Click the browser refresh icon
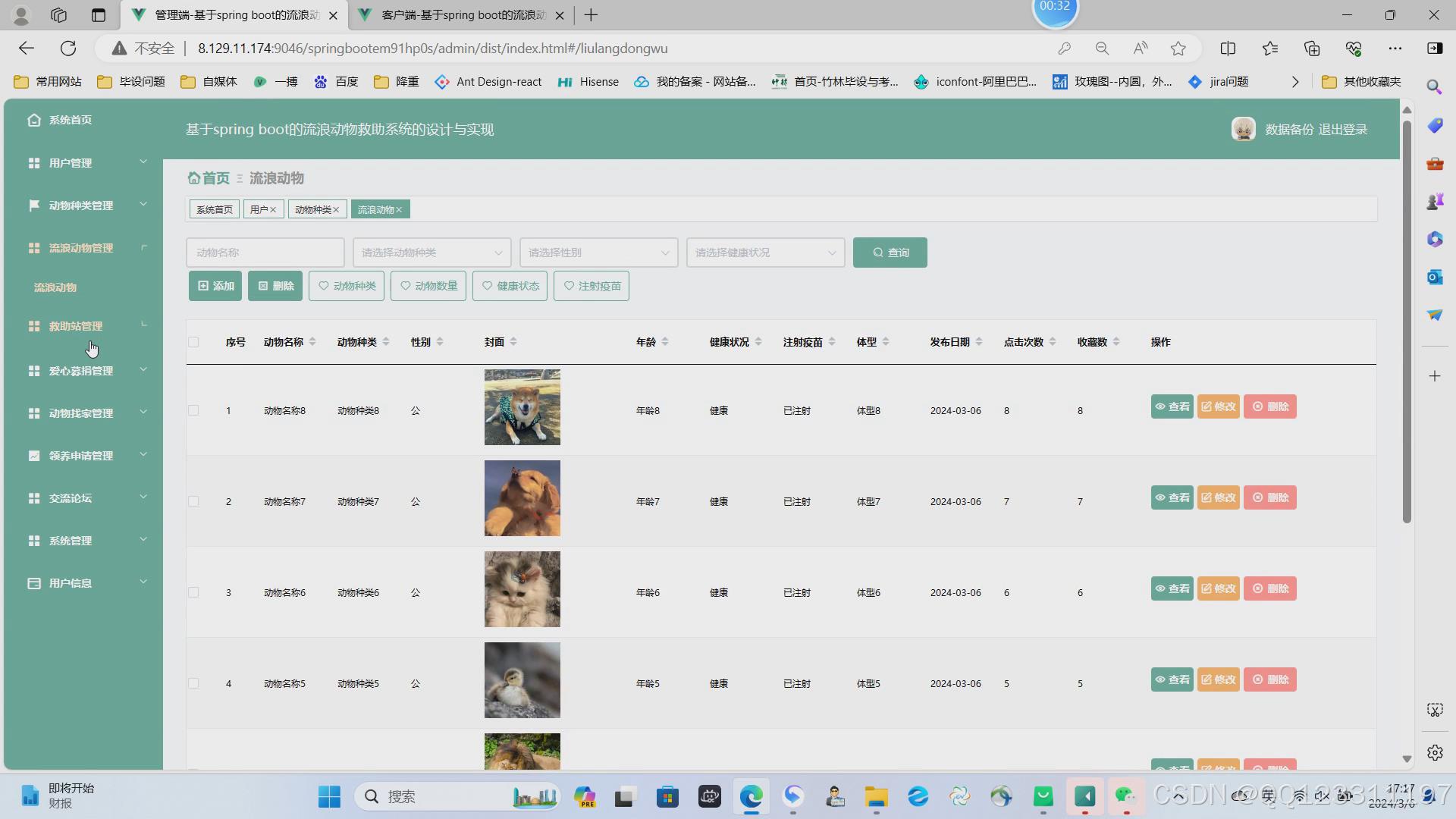Image resolution: width=1456 pixels, height=819 pixels. tap(68, 49)
